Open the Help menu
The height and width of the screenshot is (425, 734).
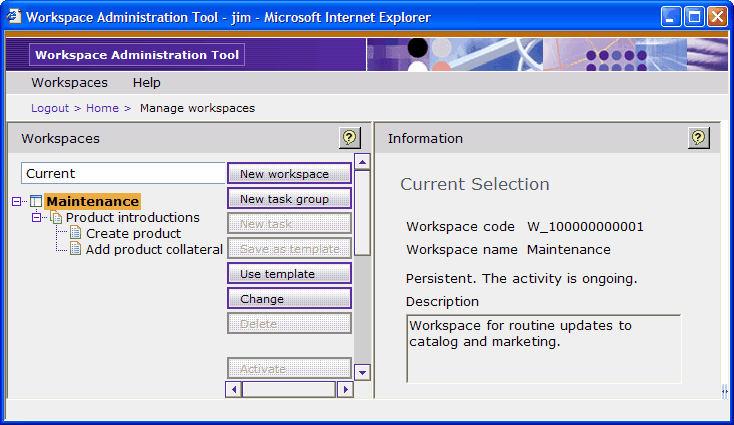tap(147, 82)
